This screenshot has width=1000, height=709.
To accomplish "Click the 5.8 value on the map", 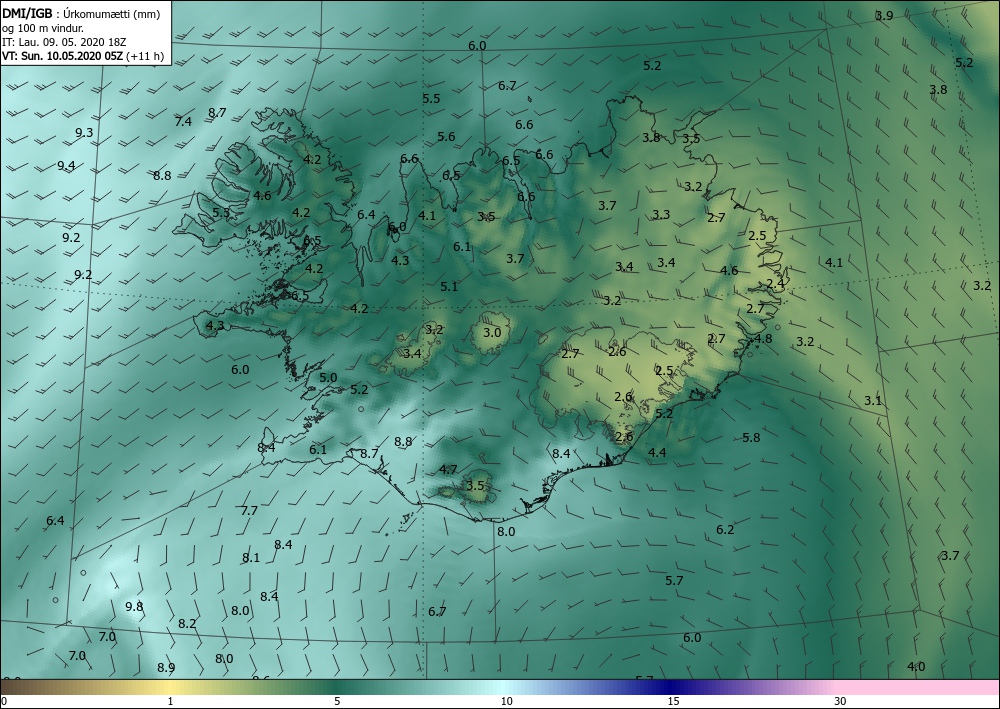I will (751, 437).
